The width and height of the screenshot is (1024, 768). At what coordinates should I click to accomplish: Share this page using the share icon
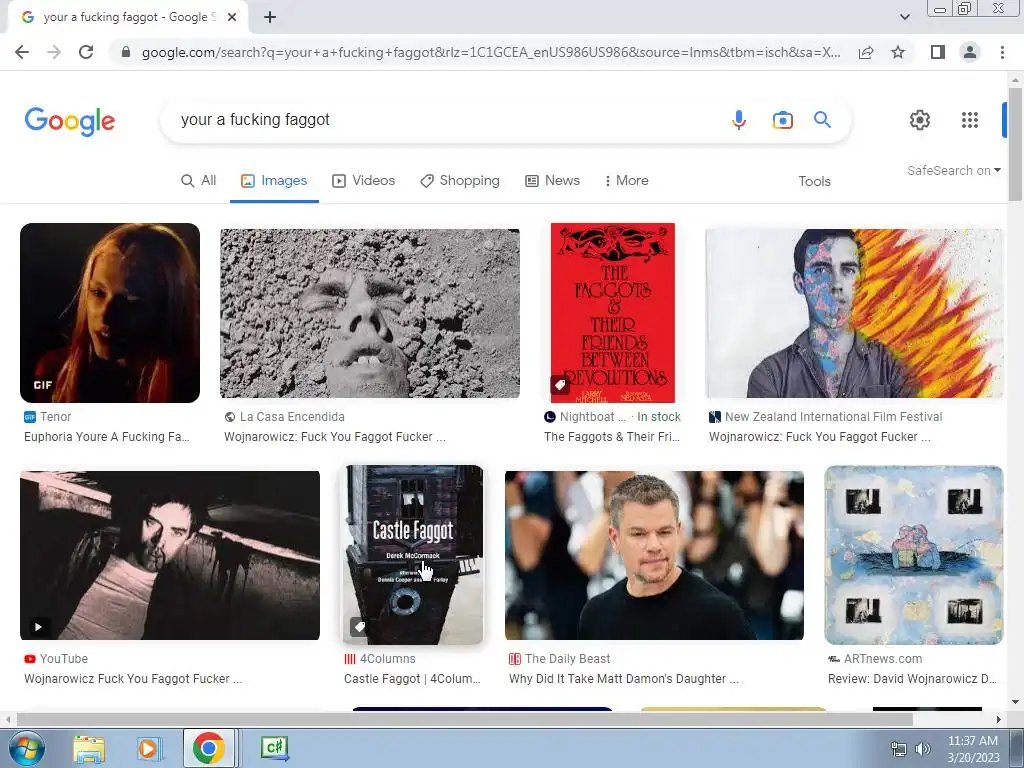point(866,52)
